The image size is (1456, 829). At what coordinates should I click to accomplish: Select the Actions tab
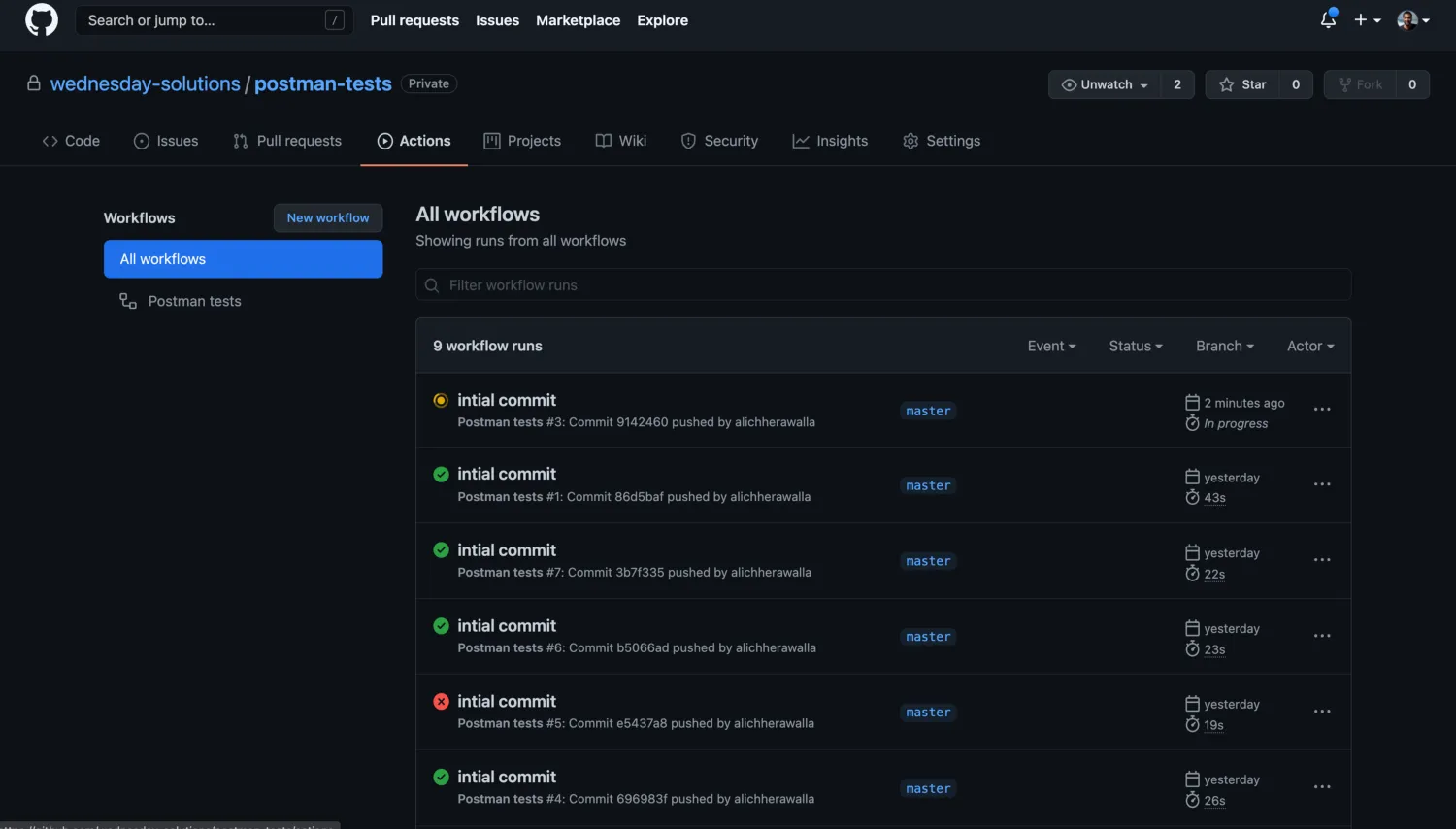414,141
